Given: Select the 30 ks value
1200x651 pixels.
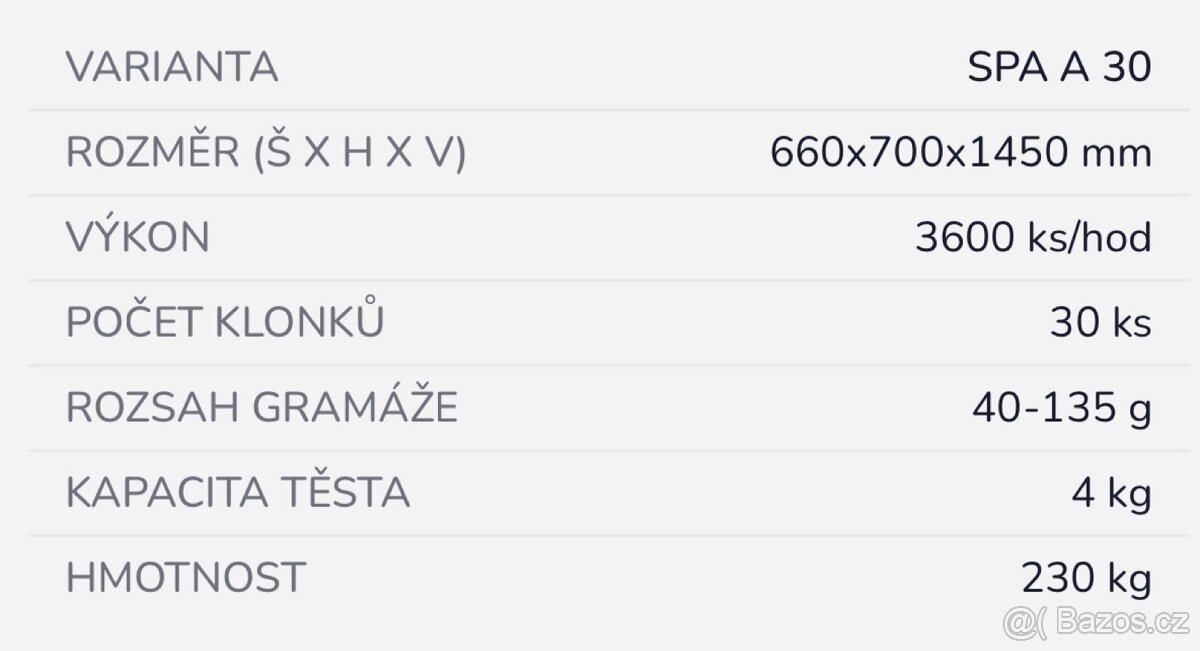Looking at the screenshot, I should pyautogui.click(x=1100, y=323).
